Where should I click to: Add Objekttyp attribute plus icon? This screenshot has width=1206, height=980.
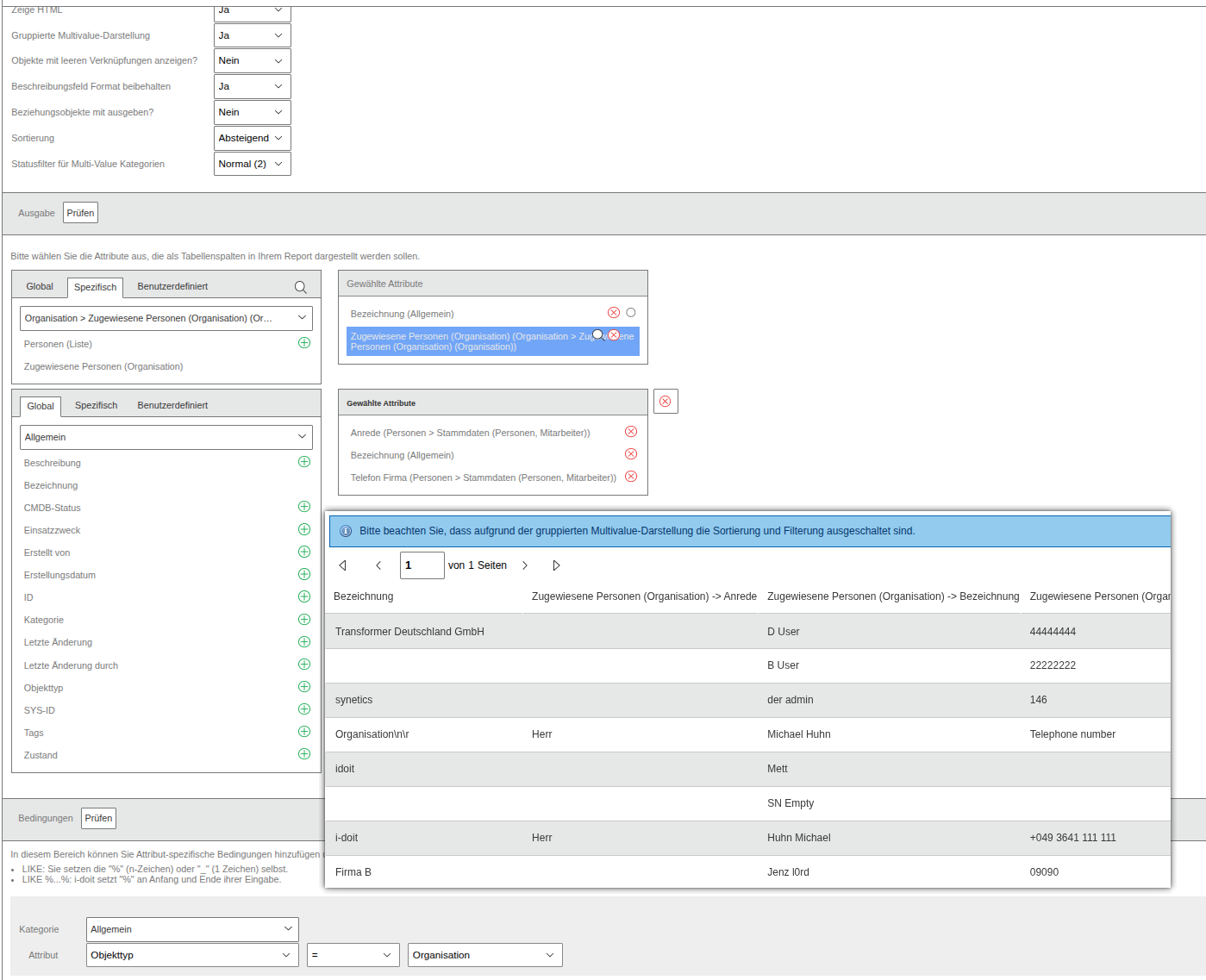point(304,687)
